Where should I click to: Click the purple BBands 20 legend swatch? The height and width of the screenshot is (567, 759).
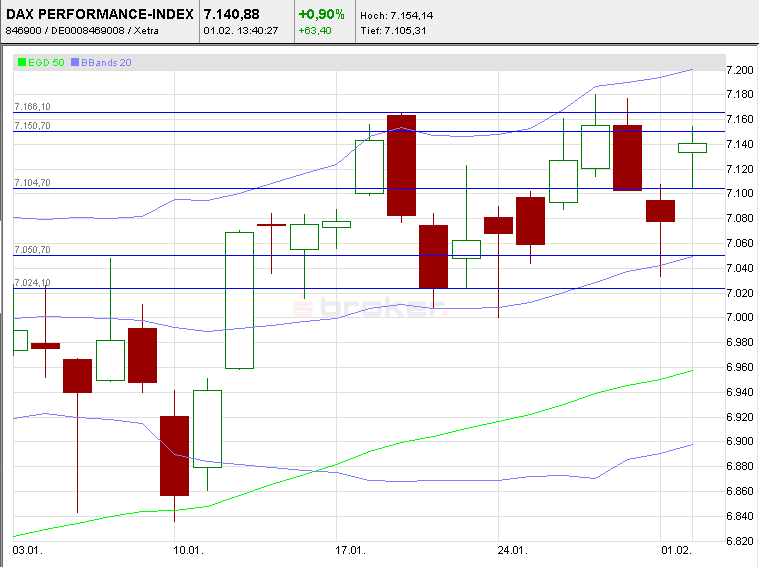coord(75,62)
